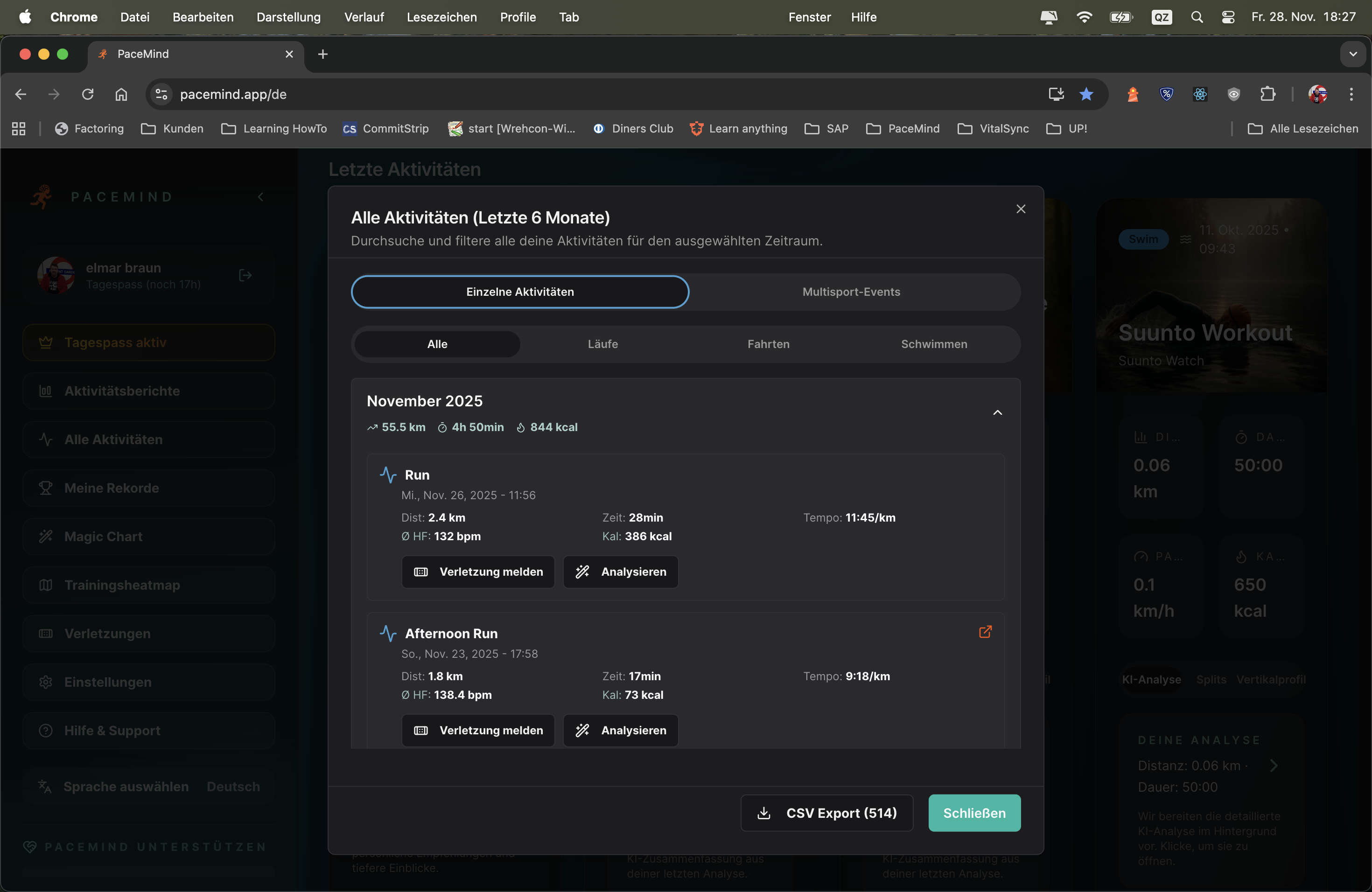Open the Verlauf menu in menu bar
Screen dimensions: 1372x892
pos(364,17)
